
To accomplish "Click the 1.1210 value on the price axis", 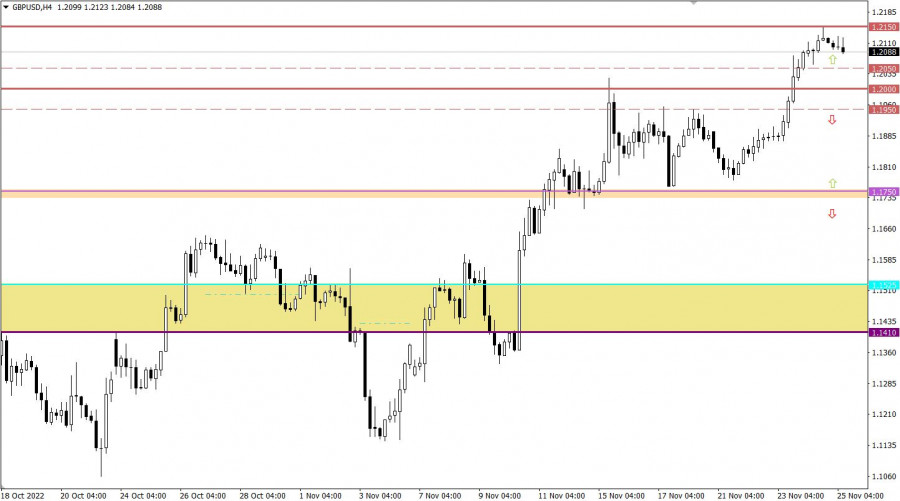I will click(x=884, y=414).
